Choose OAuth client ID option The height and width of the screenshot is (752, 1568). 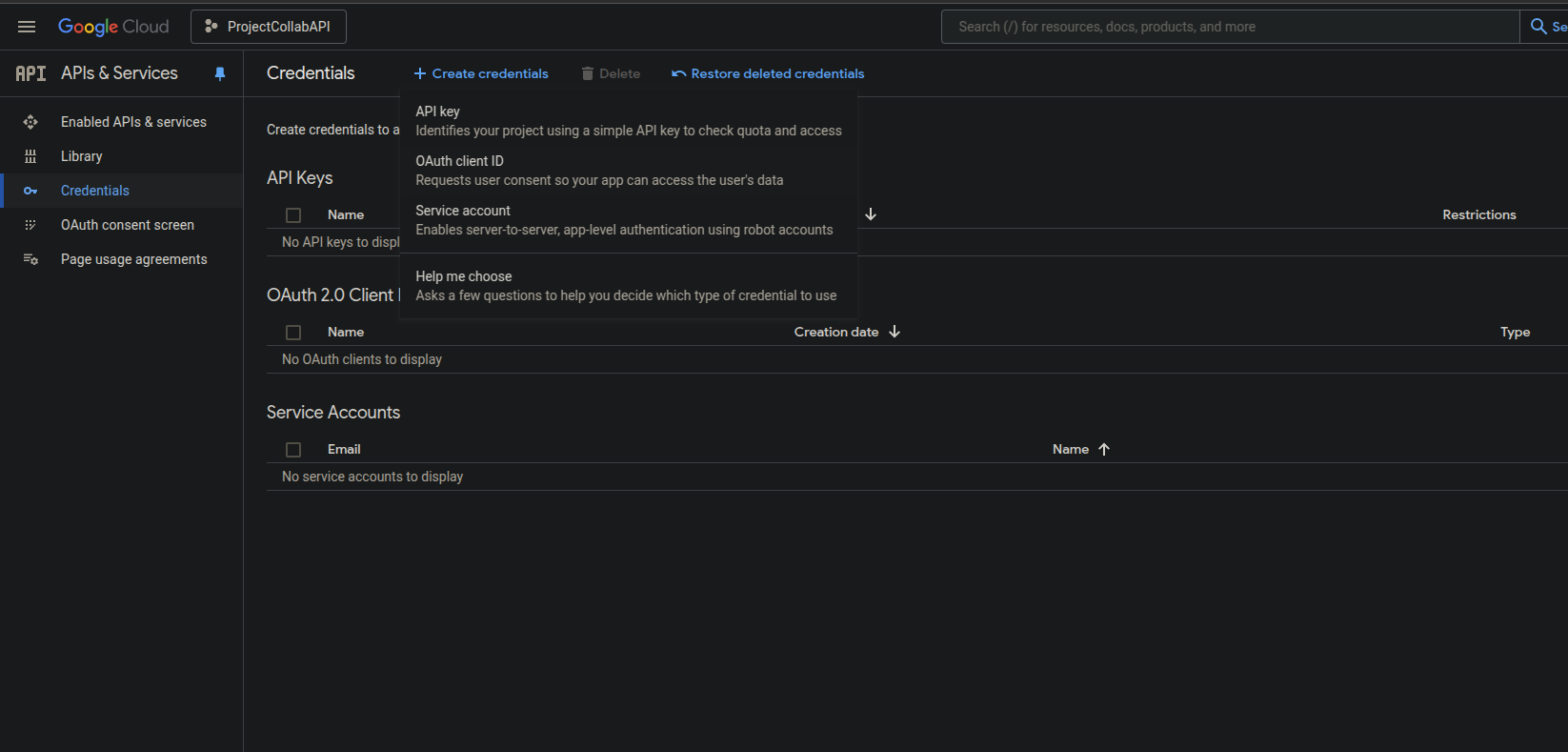tap(629, 171)
